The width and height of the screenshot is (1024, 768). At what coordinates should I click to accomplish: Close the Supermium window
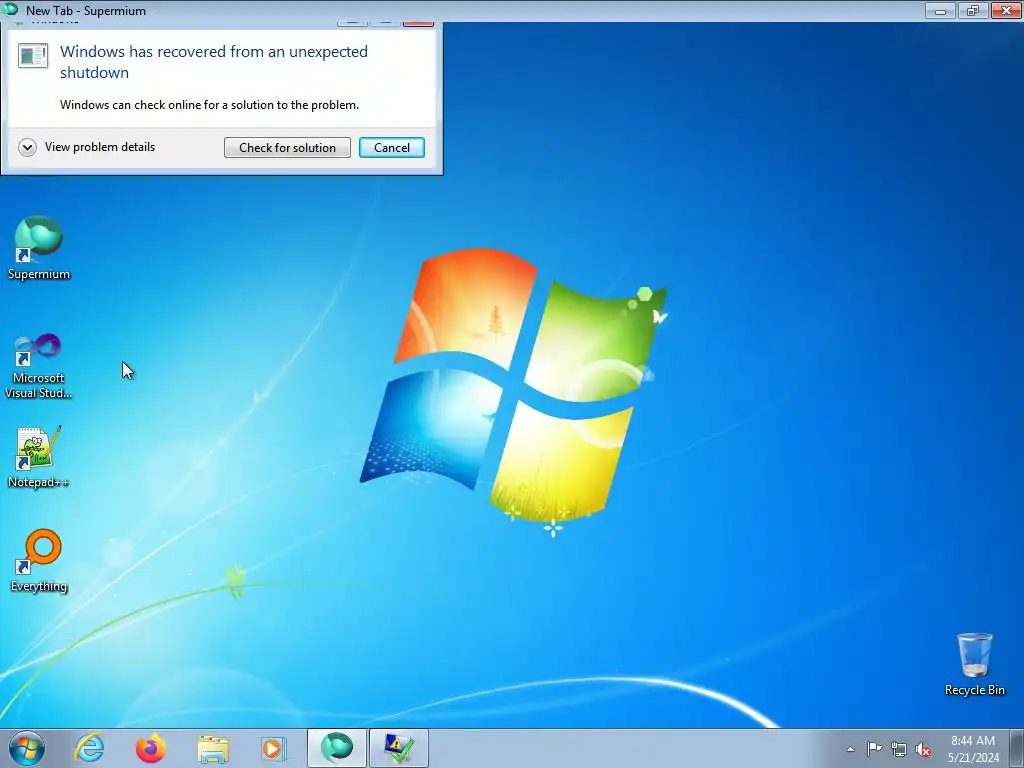coord(1006,10)
